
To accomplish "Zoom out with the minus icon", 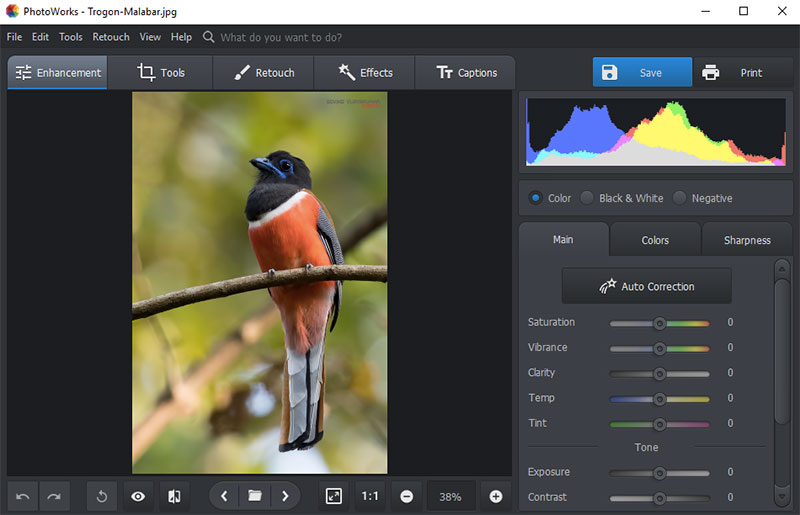I will pyautogui.click(x=407, y=496).
